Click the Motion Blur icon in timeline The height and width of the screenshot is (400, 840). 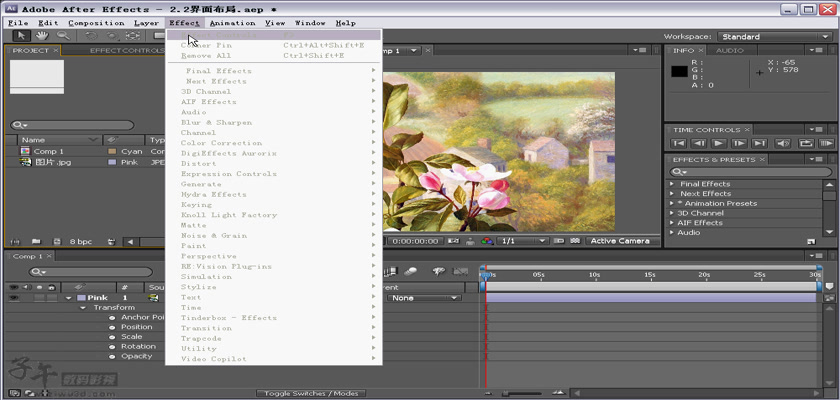pyautogui.click(x=411, y=272)
